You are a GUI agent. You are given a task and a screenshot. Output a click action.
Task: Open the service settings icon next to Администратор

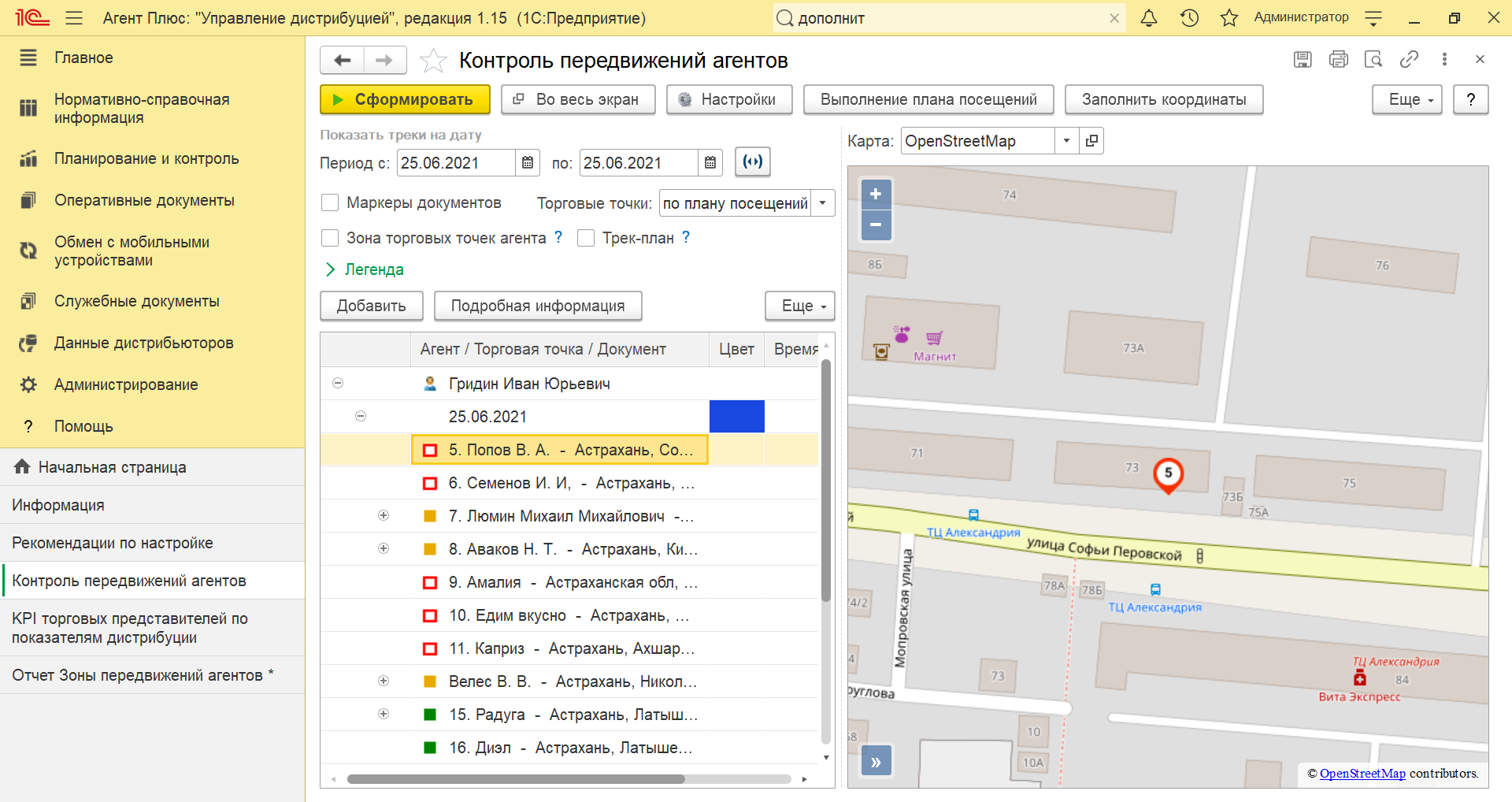[1373, 17]
